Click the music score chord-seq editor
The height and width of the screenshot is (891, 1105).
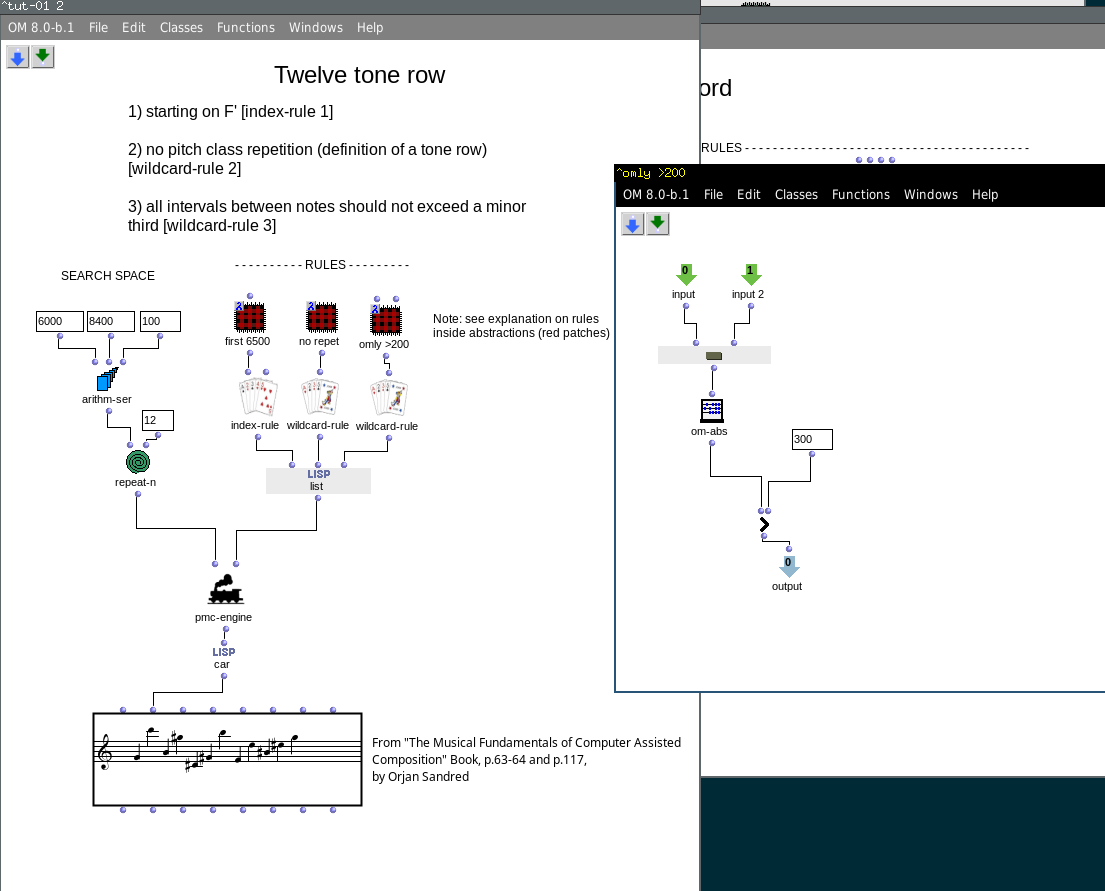tap(228, 758)
